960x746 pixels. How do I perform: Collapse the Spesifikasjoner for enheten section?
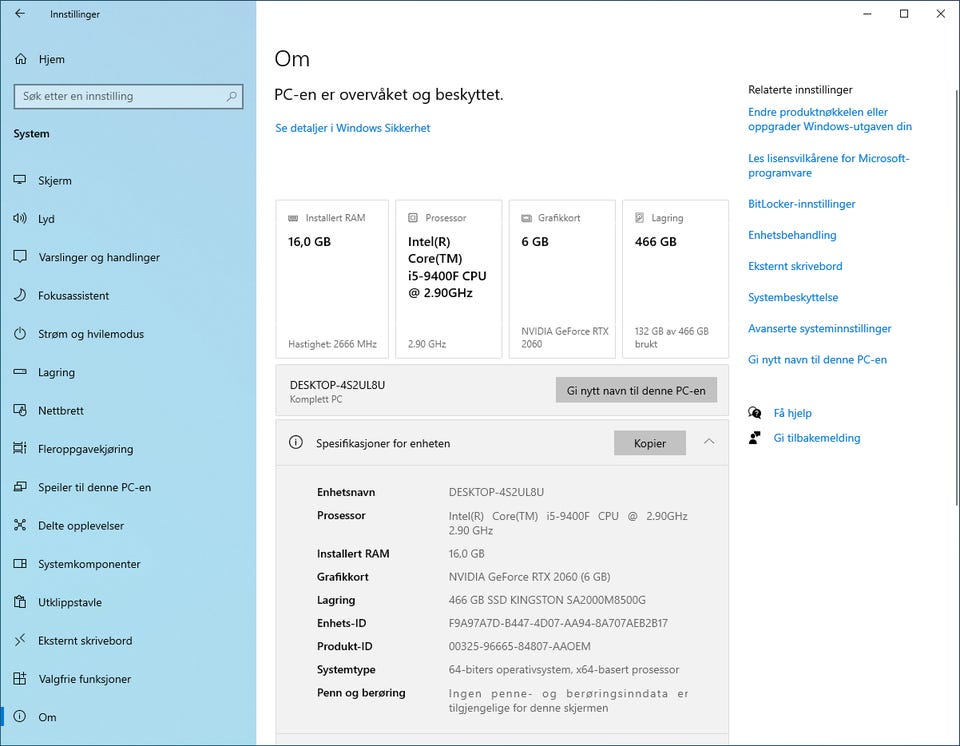pyautogui.click(x=709, y=442)
